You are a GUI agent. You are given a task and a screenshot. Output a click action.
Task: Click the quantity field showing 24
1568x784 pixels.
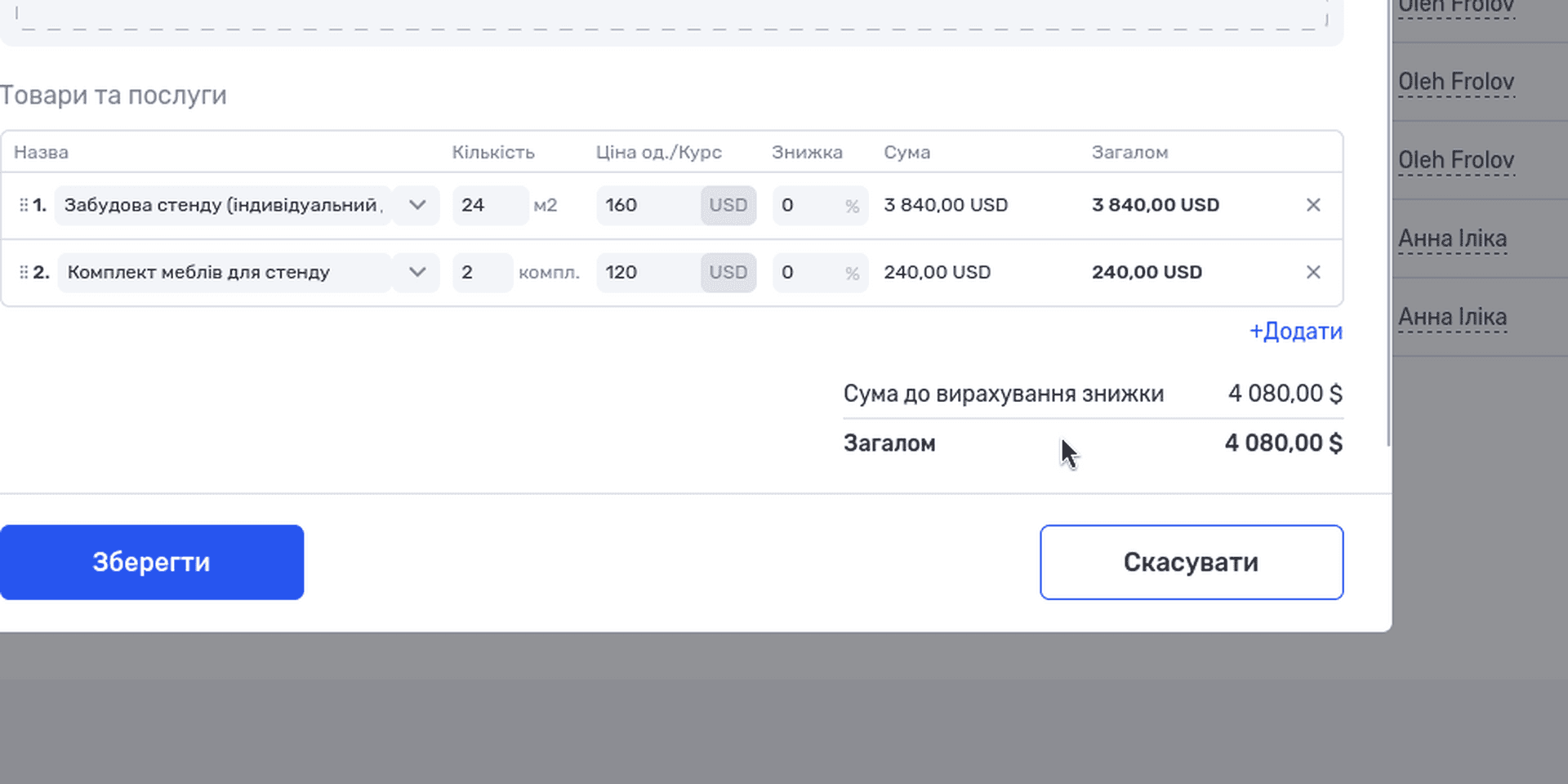(x=490, y=205)
